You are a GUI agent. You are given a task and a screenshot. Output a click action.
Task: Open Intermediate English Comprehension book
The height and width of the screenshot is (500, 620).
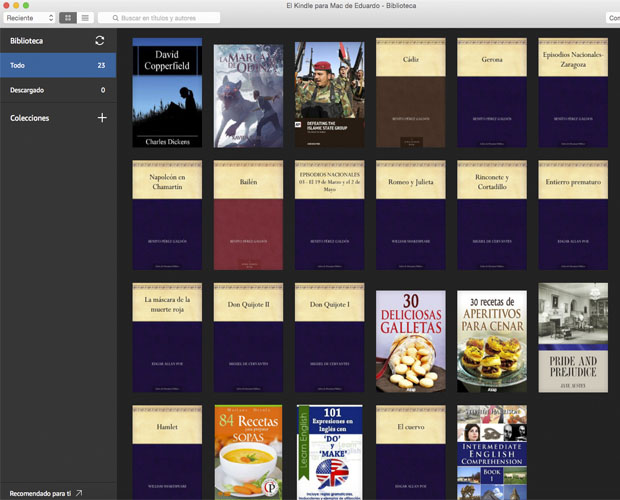tap(492, 453)
